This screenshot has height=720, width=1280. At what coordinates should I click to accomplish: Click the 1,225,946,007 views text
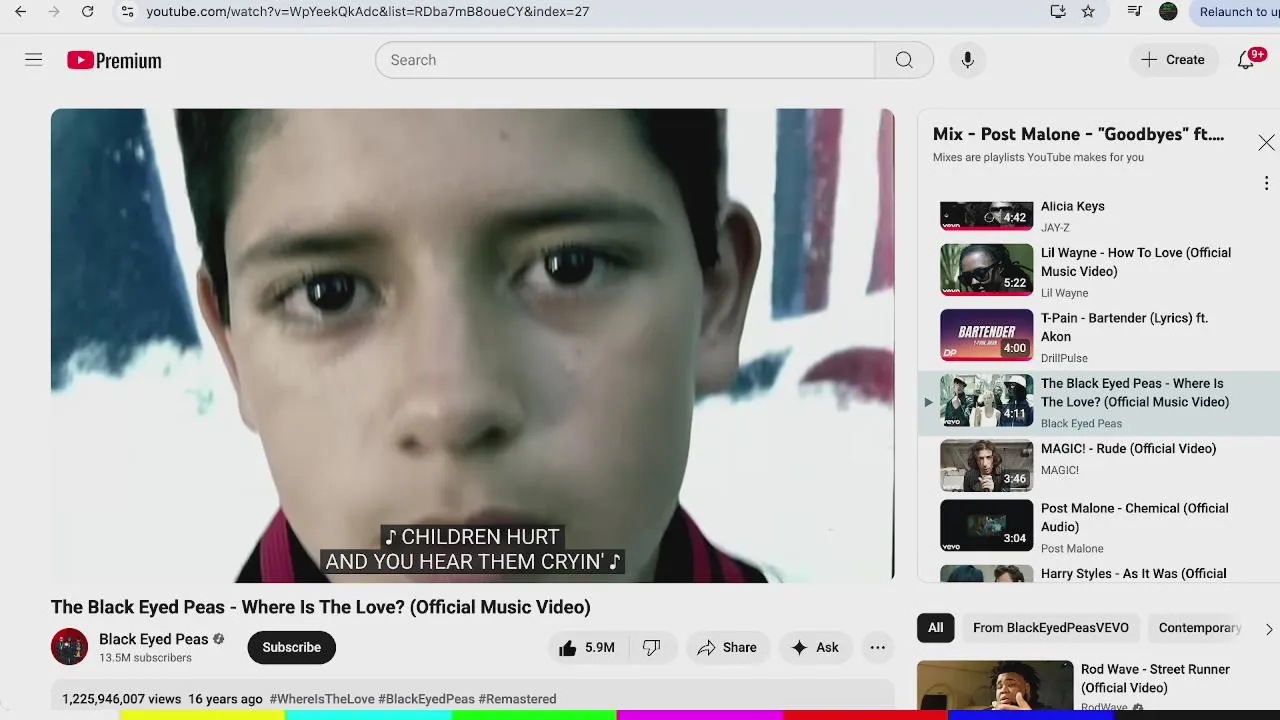point(122,699)
